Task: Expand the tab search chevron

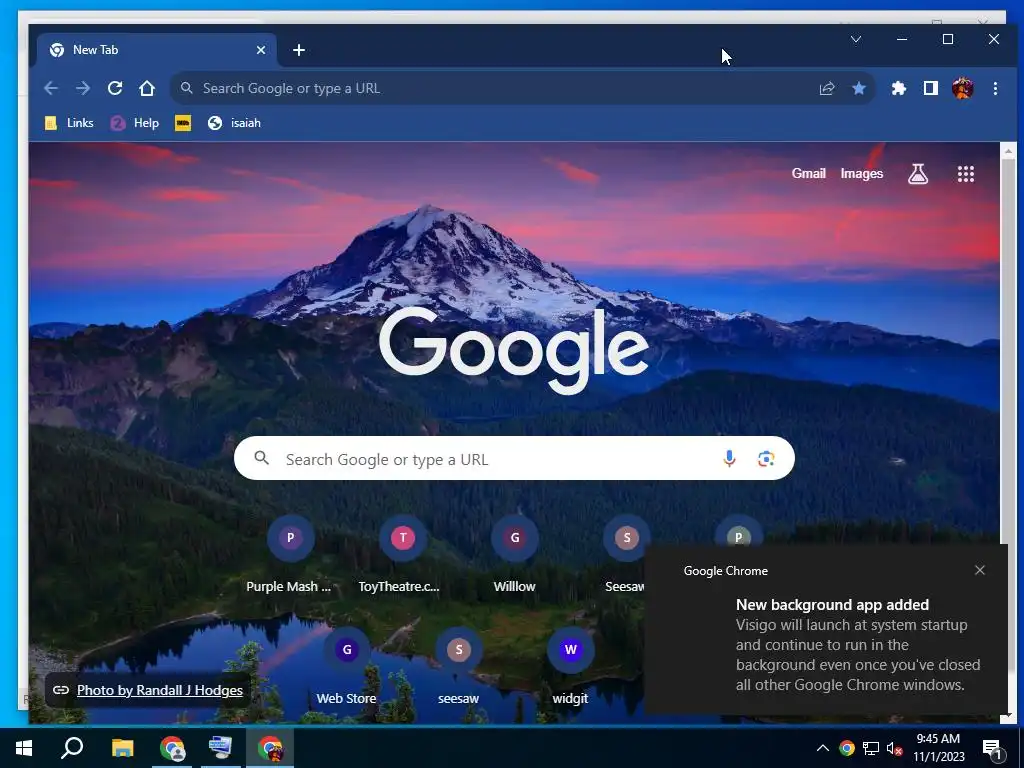Action: tap(856, 39)
